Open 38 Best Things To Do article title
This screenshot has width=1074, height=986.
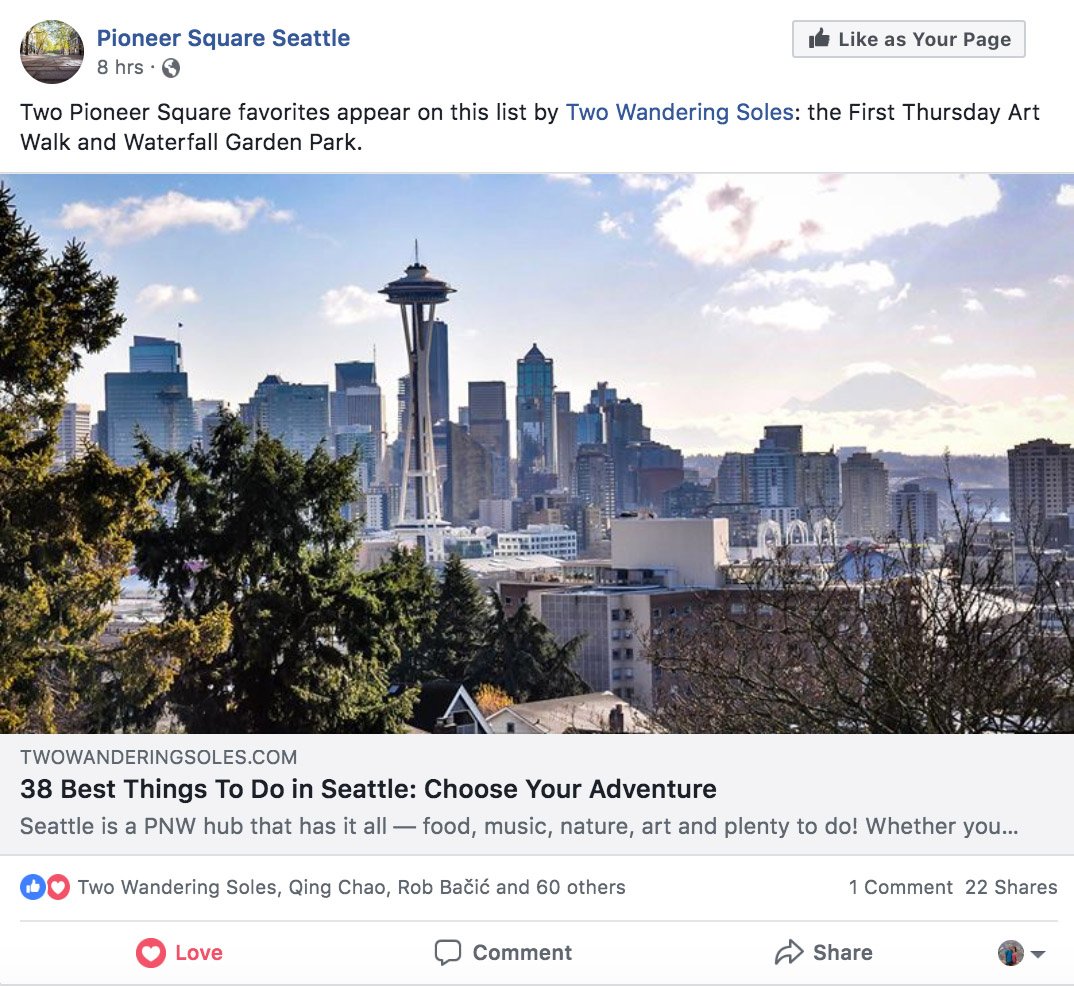click(369, 789)
